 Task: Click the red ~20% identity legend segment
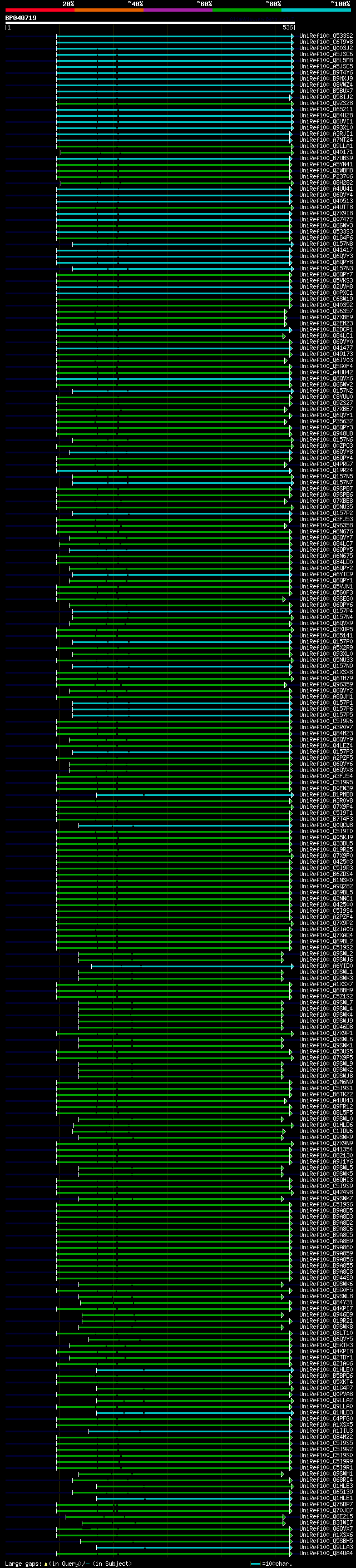coord(40,10)
